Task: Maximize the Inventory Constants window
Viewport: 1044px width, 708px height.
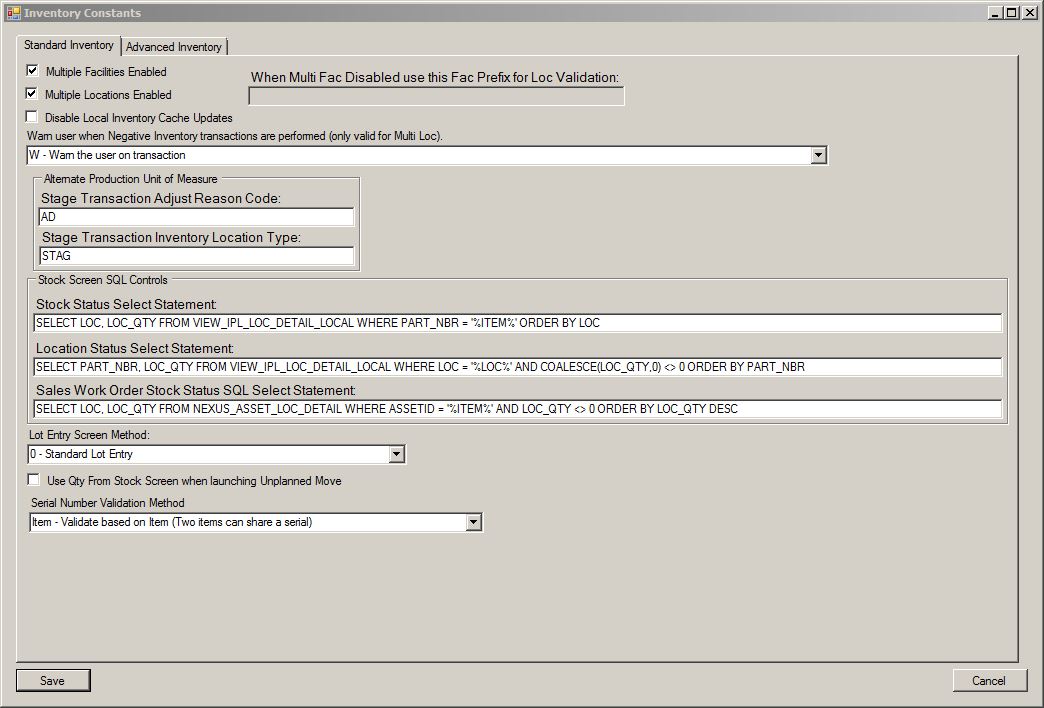Action: click(1011, 13)
